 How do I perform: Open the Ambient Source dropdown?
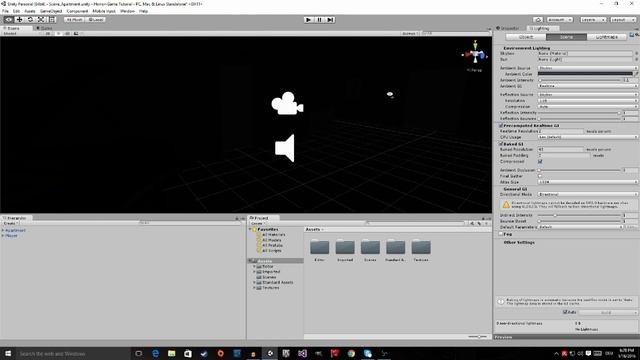(587, 68)
